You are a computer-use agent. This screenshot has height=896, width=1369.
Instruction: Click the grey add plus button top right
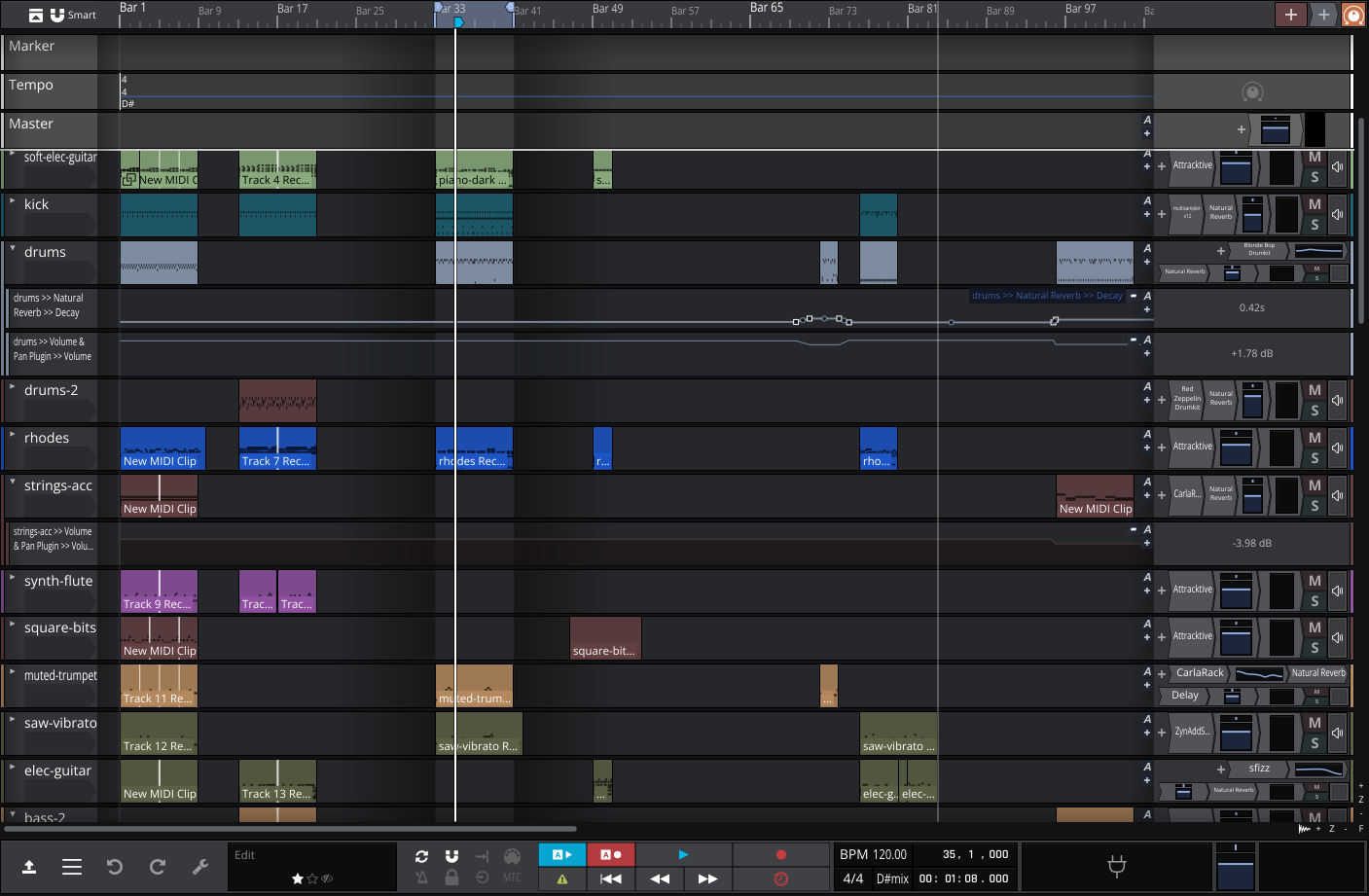tap(1324, 14)
